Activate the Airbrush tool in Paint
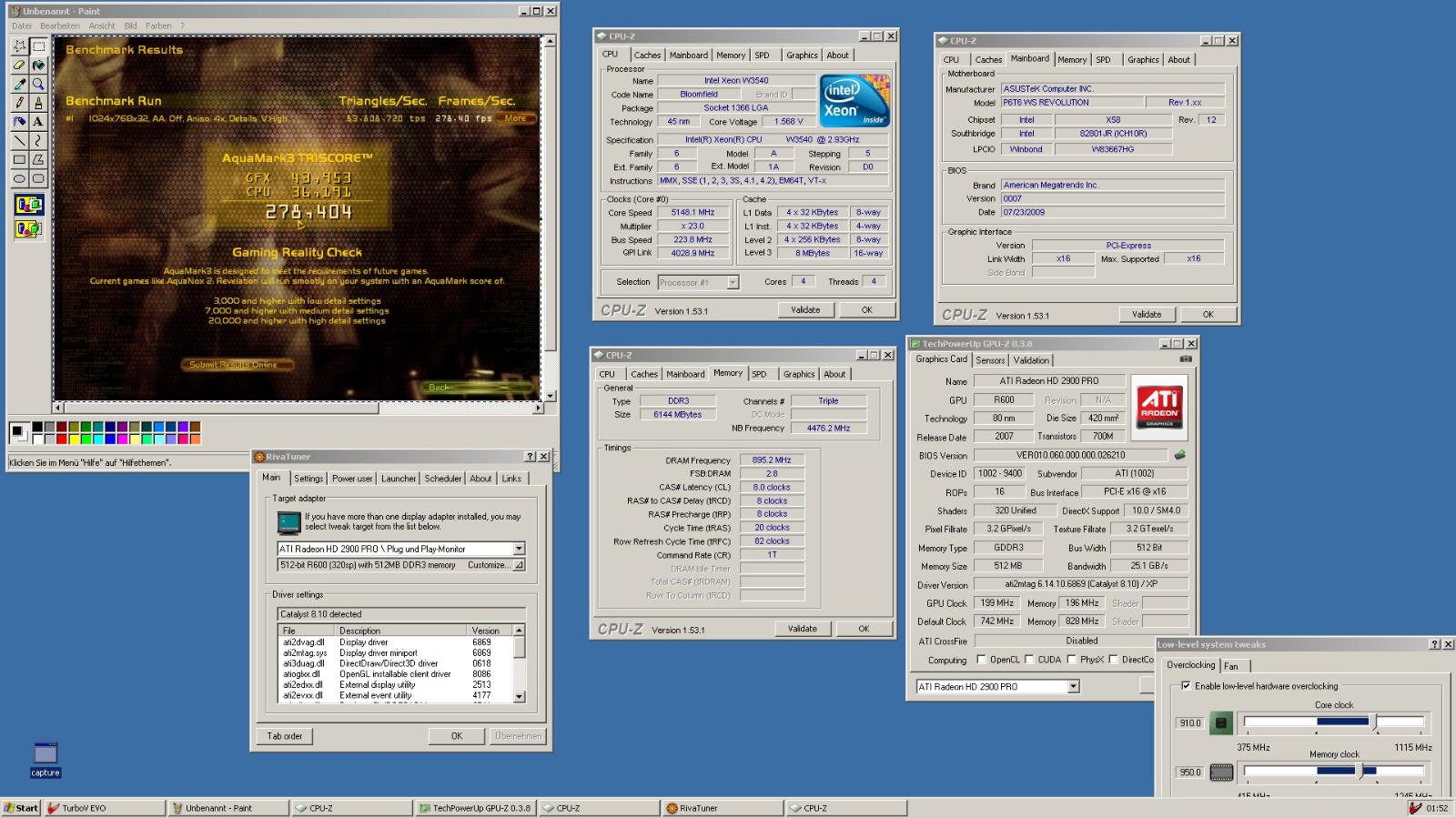 [x=19, y=121]
